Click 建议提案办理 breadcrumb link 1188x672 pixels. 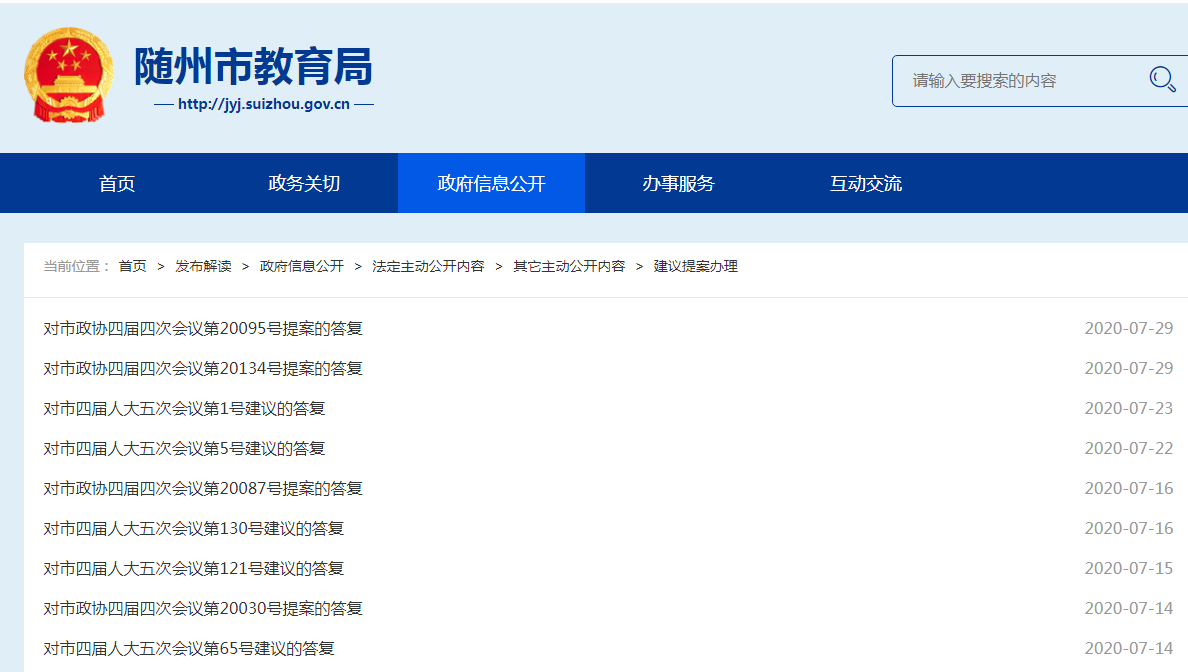[696, 266]
